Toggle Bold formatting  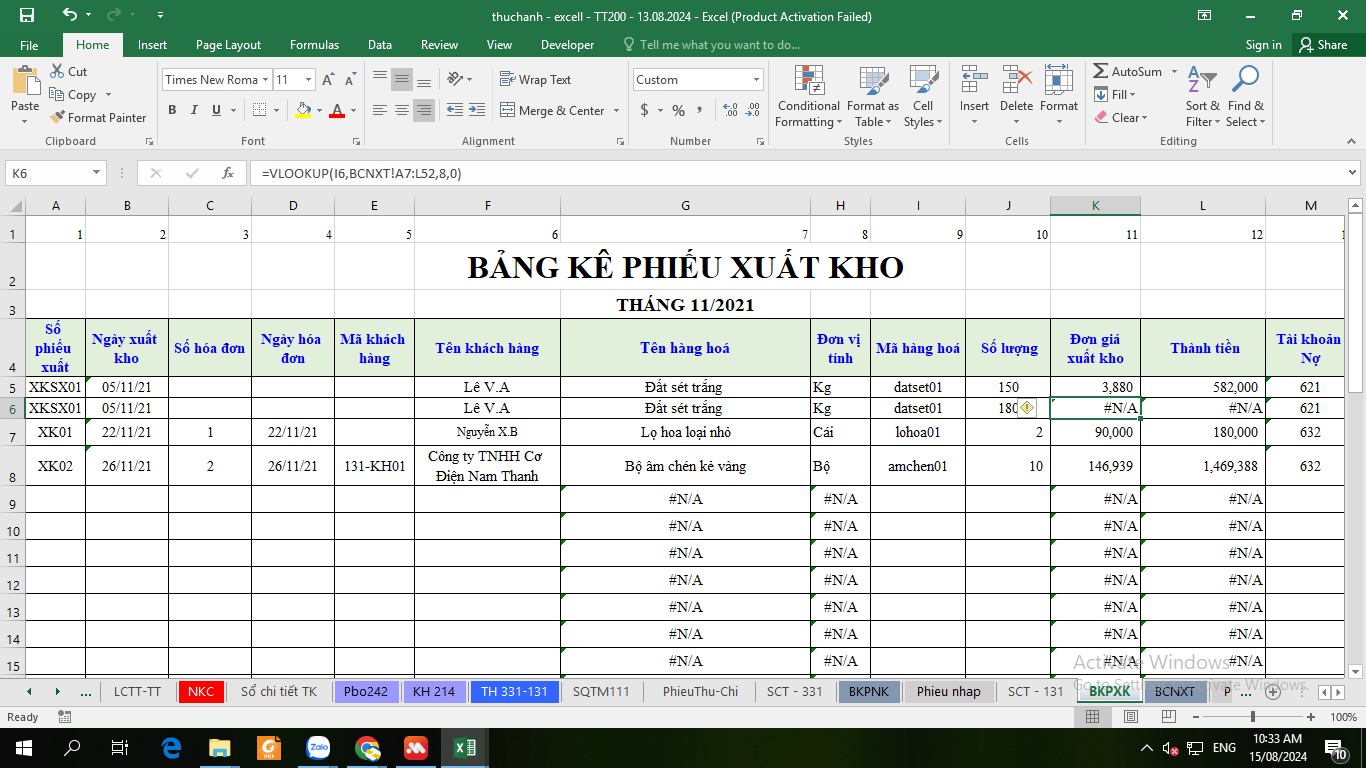tap(172, 110)
